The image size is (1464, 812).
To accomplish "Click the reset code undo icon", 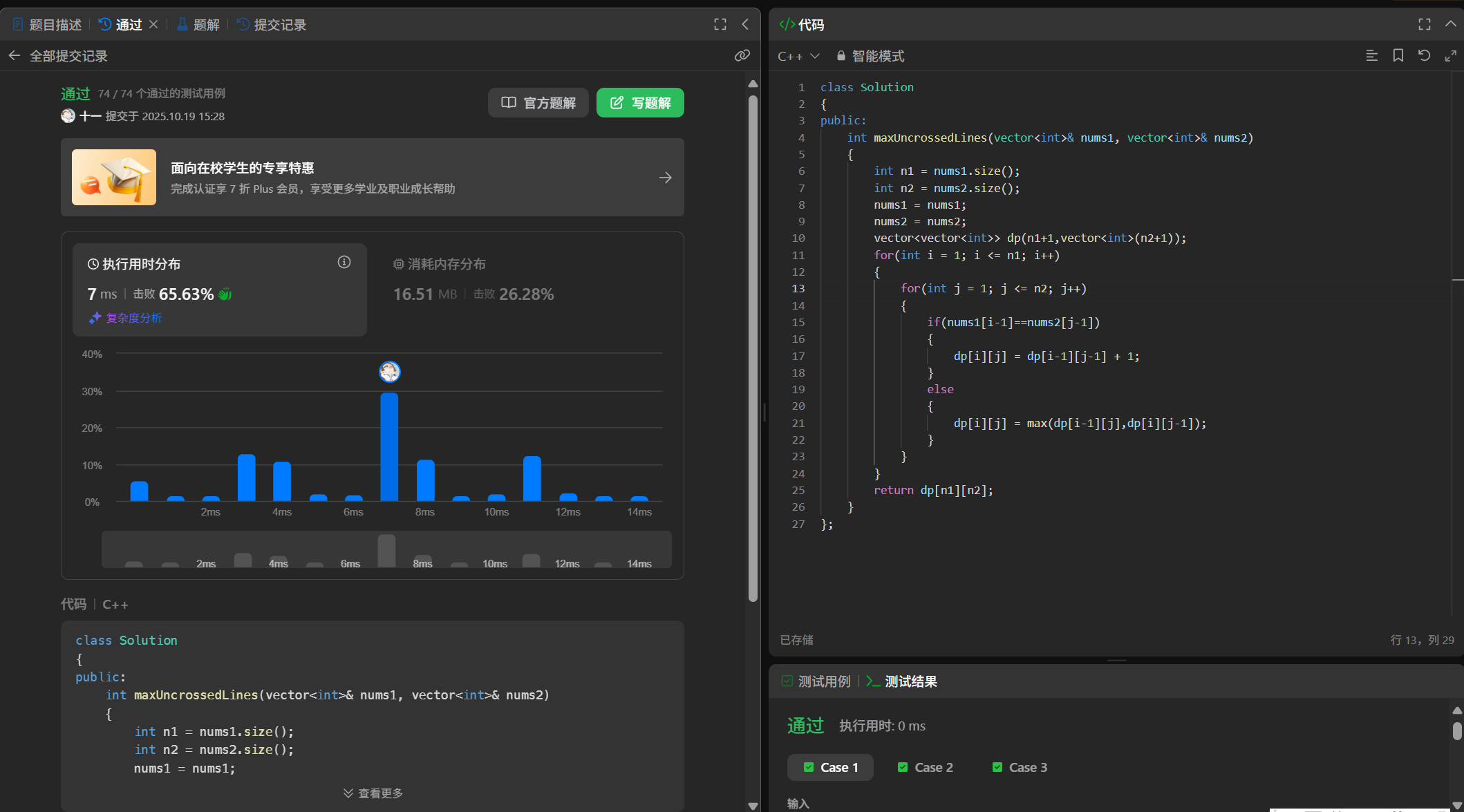I will (x=1424, y=55).
